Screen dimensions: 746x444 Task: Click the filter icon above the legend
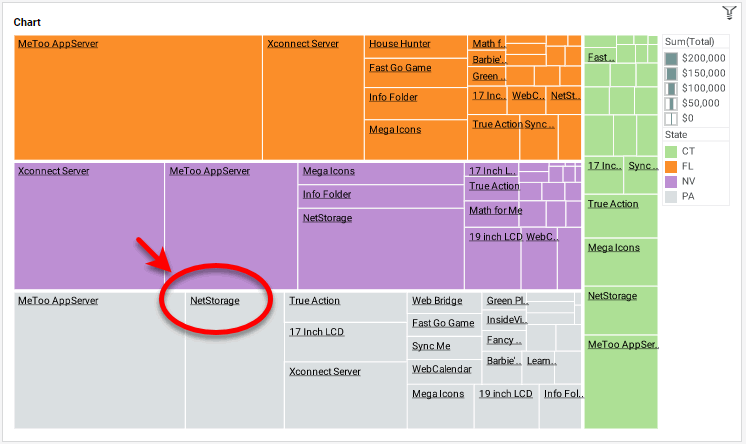[x=729, y=12]
